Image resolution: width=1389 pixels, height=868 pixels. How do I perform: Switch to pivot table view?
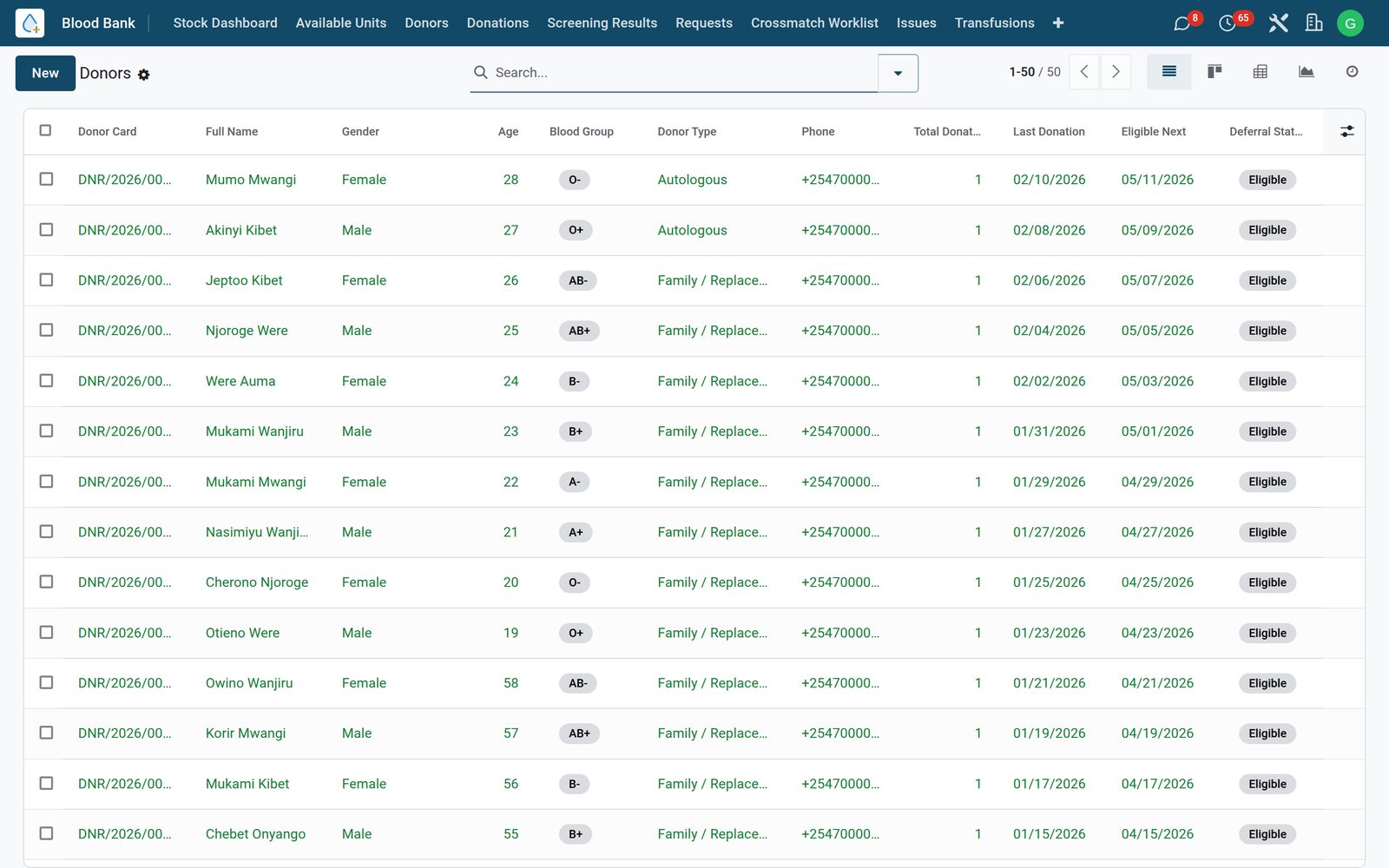1261,72
